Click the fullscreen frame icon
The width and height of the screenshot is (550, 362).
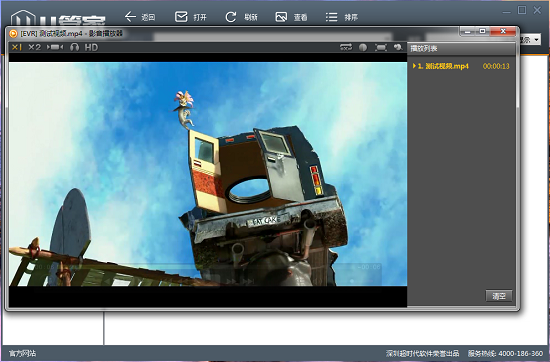pyautogui.click(x=381, y=47)
